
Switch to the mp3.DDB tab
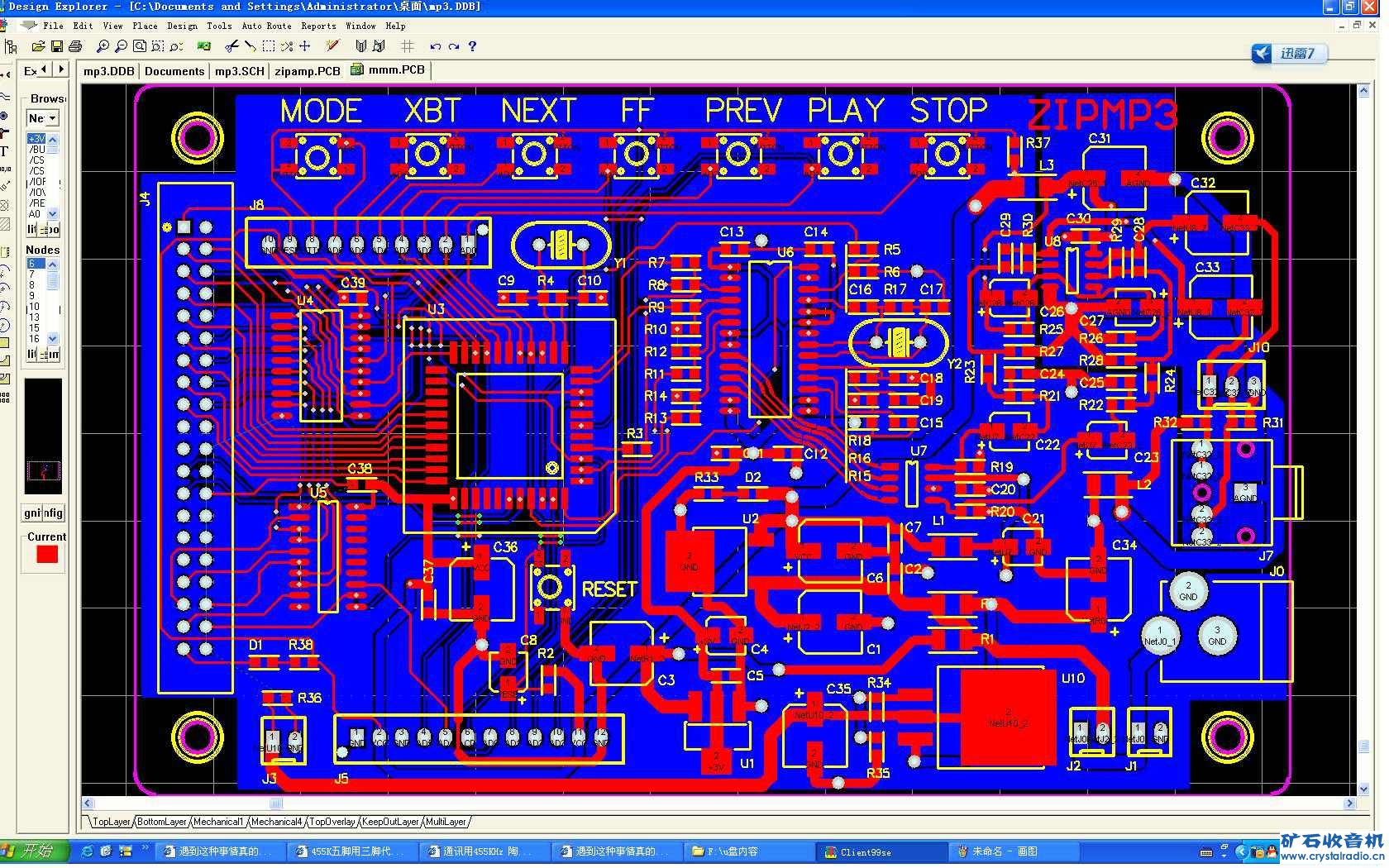(x=108, y=71)
